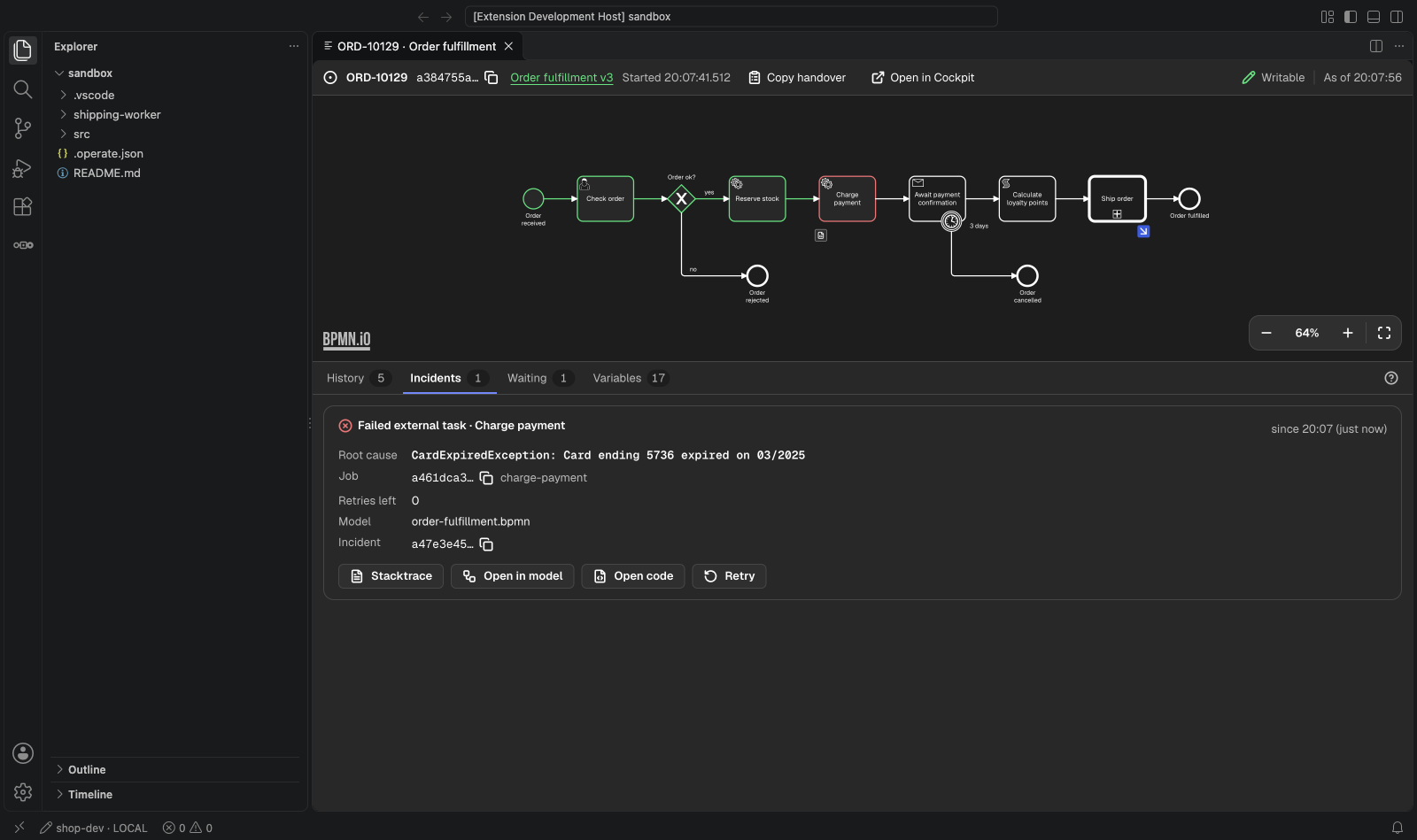Copy the instance id a384755a

pos(492,78)
